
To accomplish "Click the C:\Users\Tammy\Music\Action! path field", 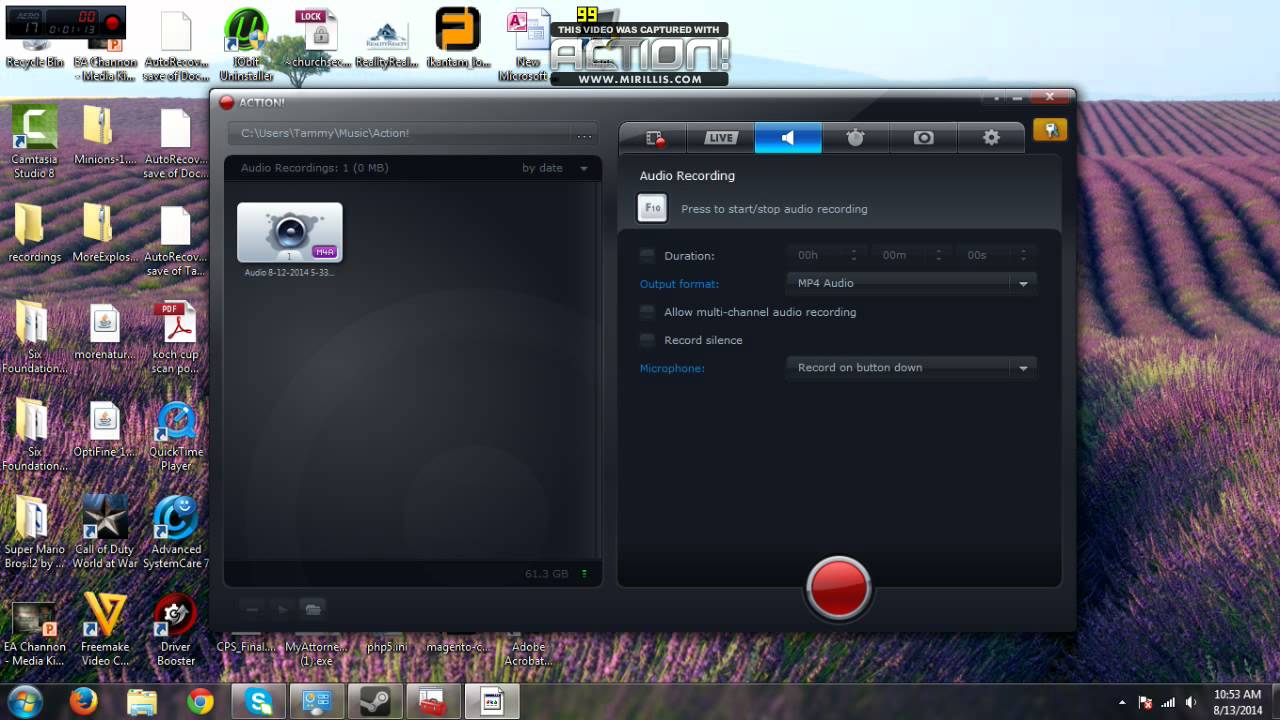I will (400, 133).
